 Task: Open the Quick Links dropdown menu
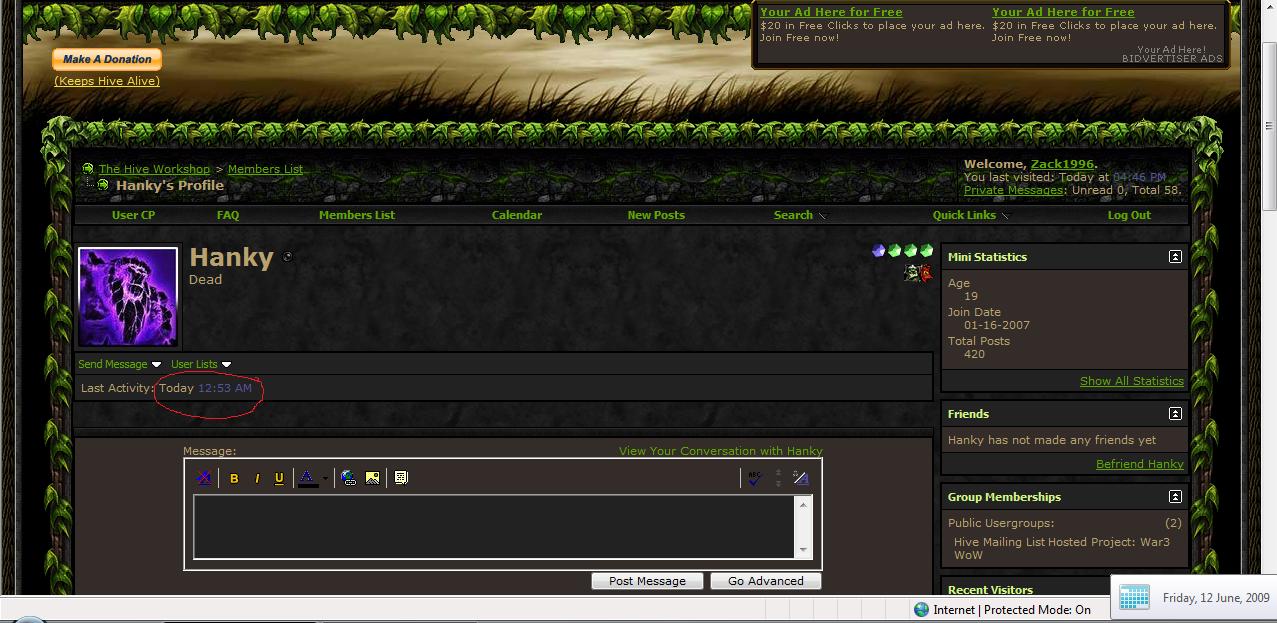pyautogui.click(x=971, y=215)
